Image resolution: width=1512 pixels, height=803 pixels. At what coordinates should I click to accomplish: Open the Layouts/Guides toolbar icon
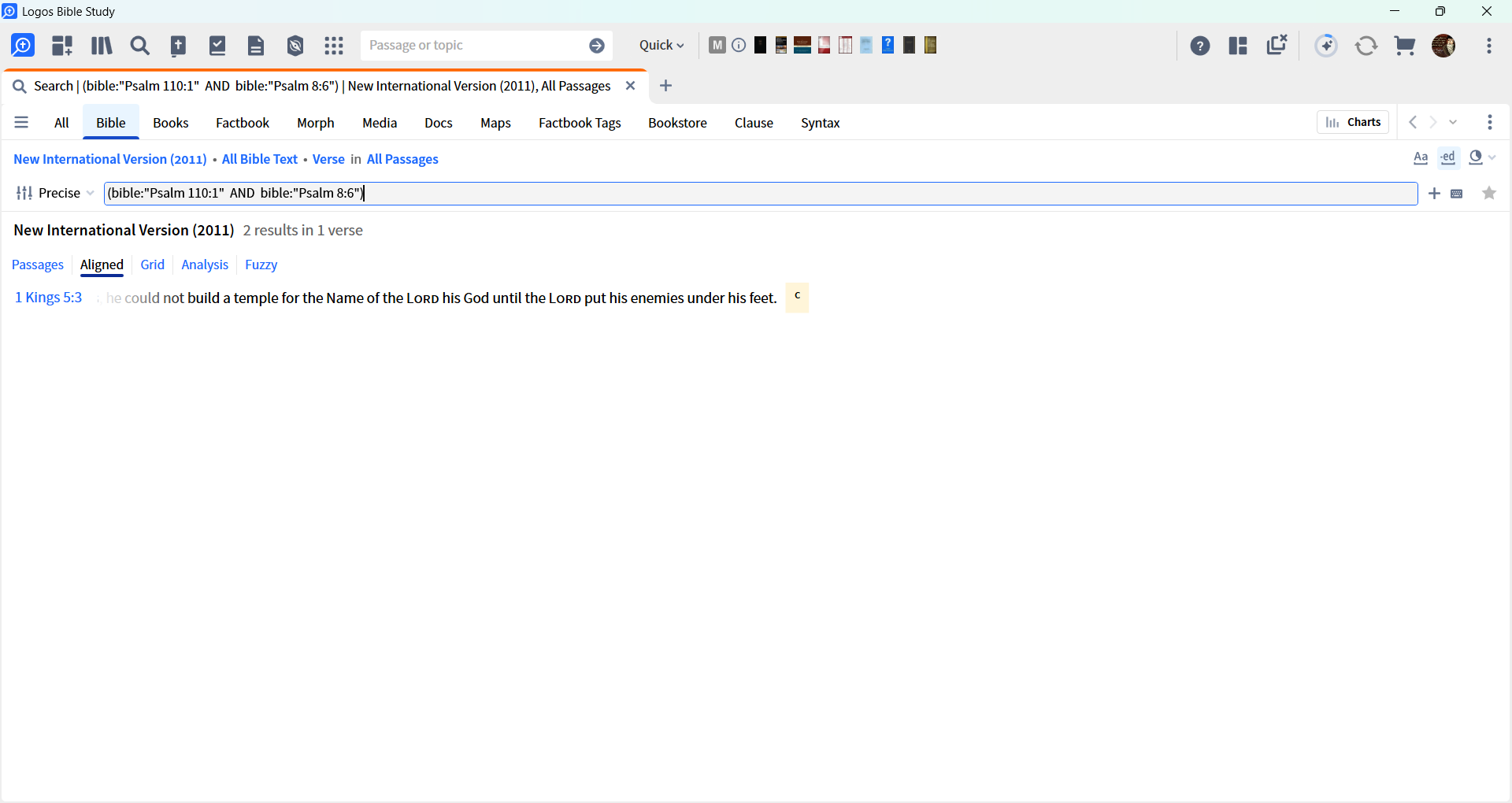(x=62, y=46)
